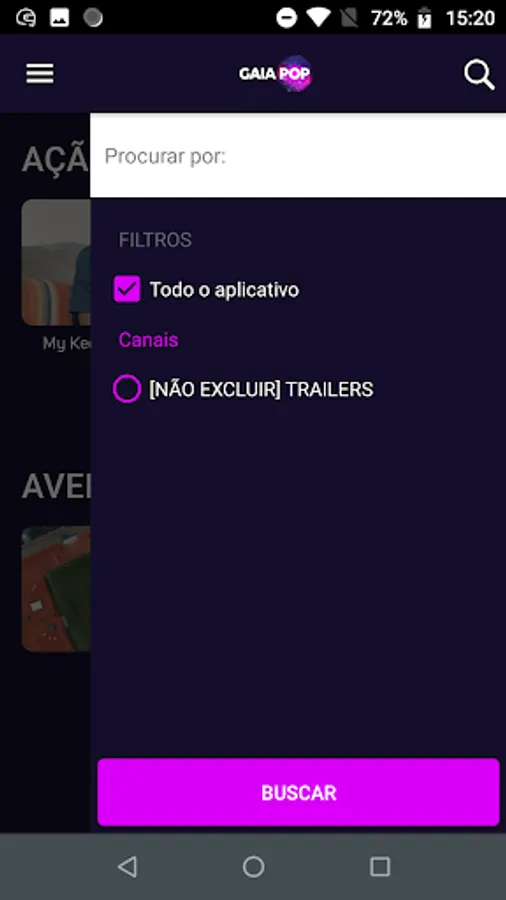This screenshot has width=506, height=900.
Task: Select the [NÃO EXCLUIR] TRAILERS radio button
Action: 127,389
